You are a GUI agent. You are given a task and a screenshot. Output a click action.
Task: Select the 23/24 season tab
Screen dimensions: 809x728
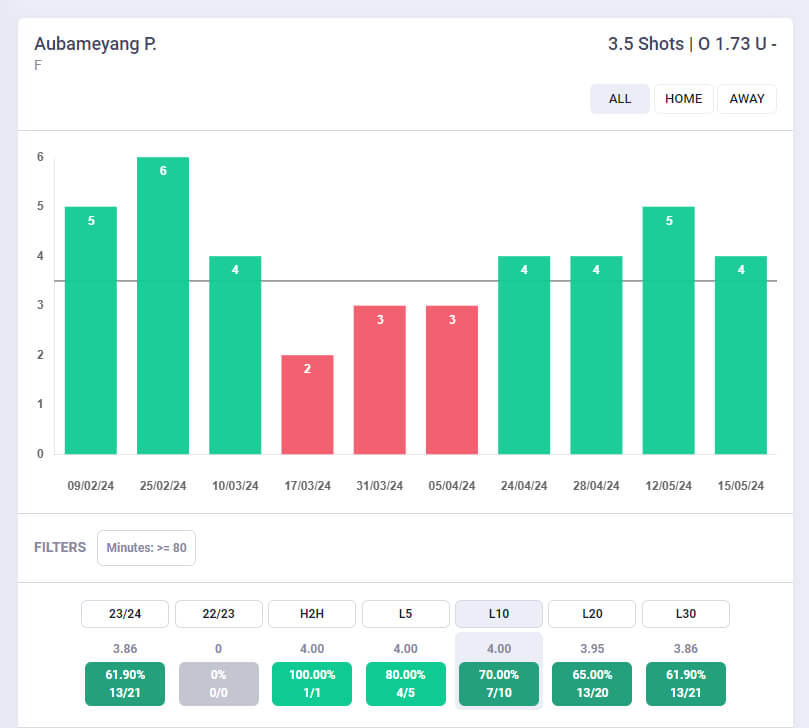pyautogui.click(x=125, y=613)
